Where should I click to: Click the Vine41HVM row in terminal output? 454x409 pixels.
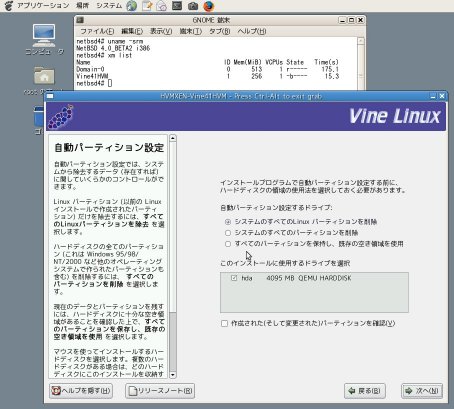(208, 76)
